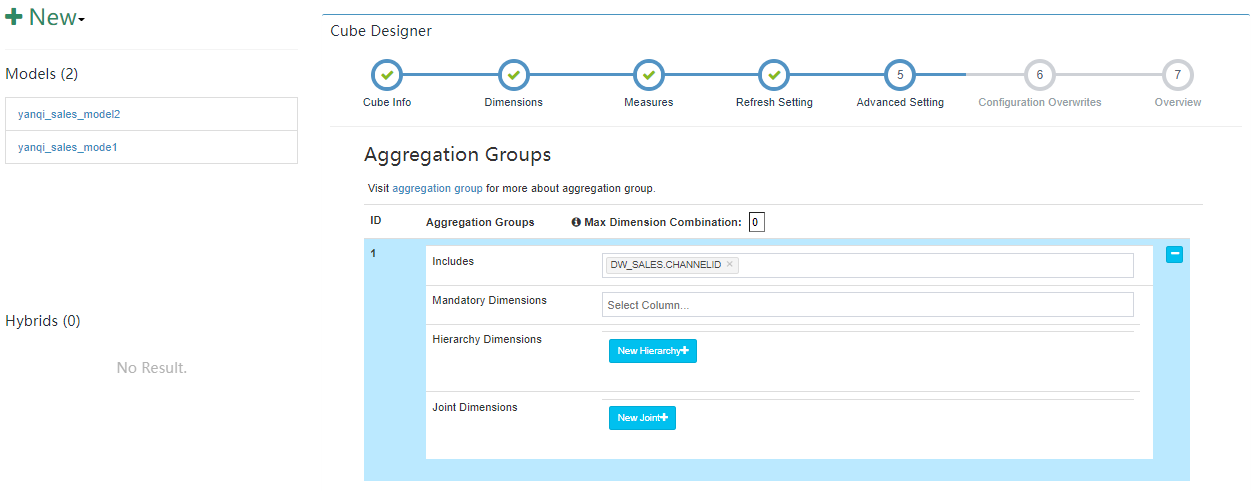This screenshot has height=491, width=1258.
Task: Open the aggregation group help link
Action: click(x=437, y=188)
